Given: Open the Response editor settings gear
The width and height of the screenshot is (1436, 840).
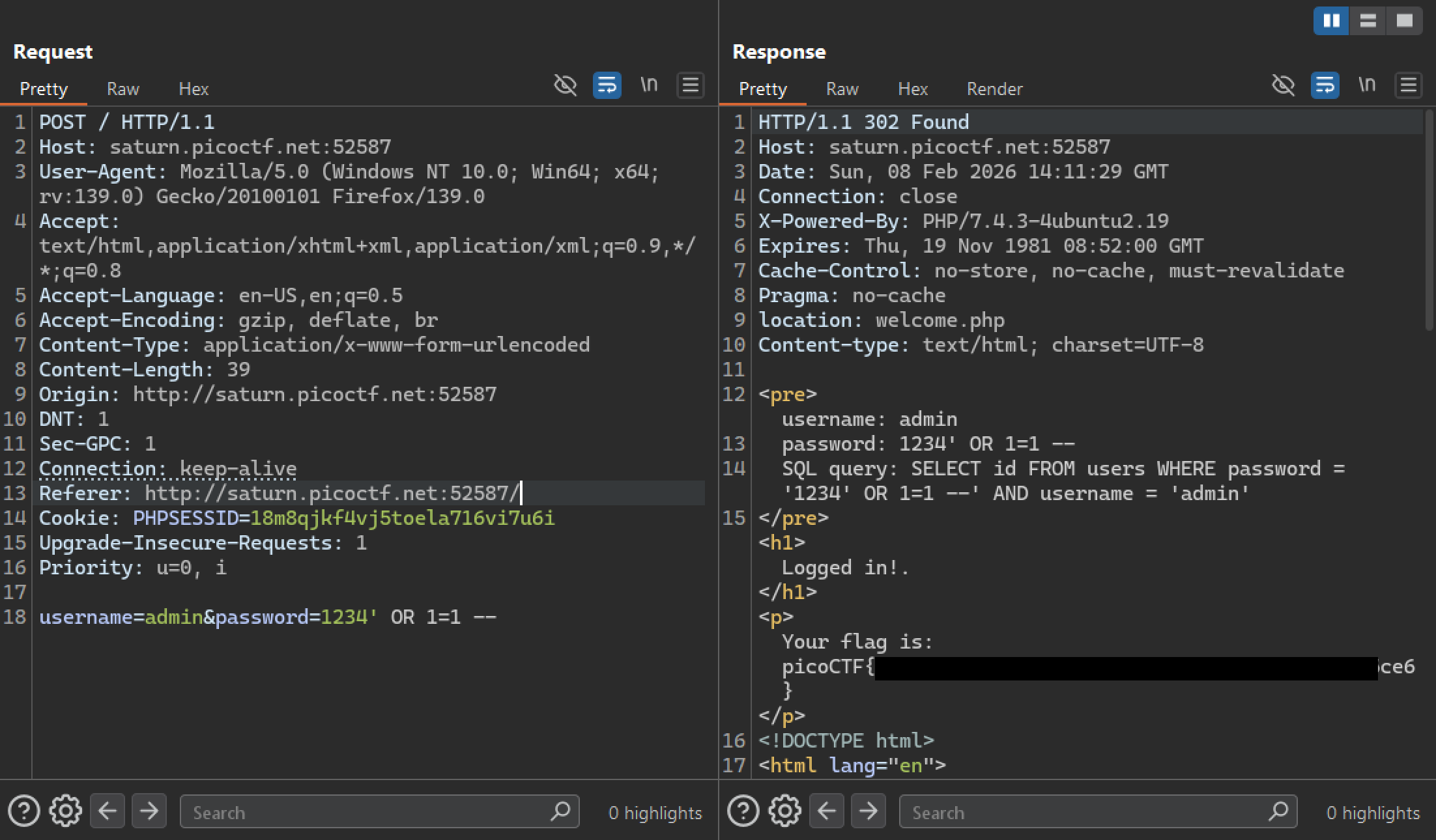Looking at the screenshot, I should (785, 810).
